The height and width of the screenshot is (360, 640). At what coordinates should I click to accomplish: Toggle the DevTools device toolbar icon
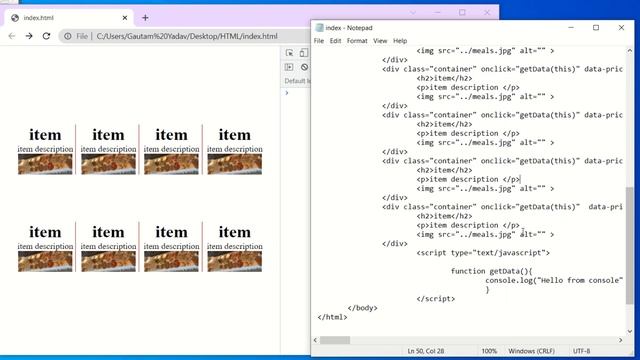[x=304, y=53]
